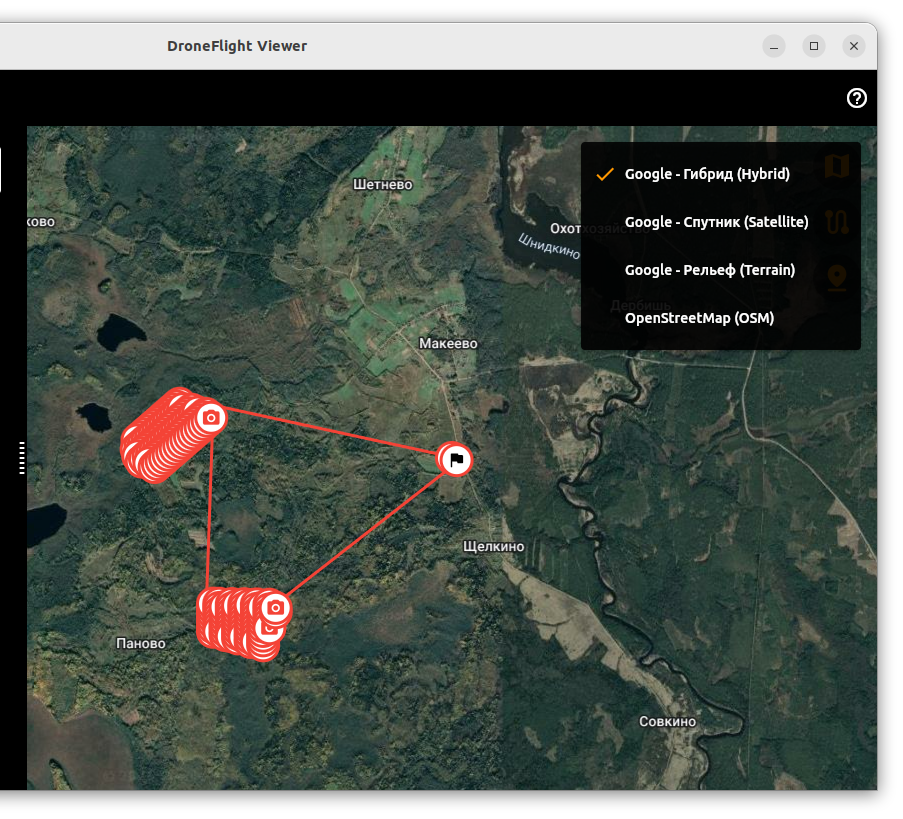The width and height of the screenshot is (903, 819).
Task: Select the topmost camera marker in the southern cluster
Action: [x=276, y=607]
